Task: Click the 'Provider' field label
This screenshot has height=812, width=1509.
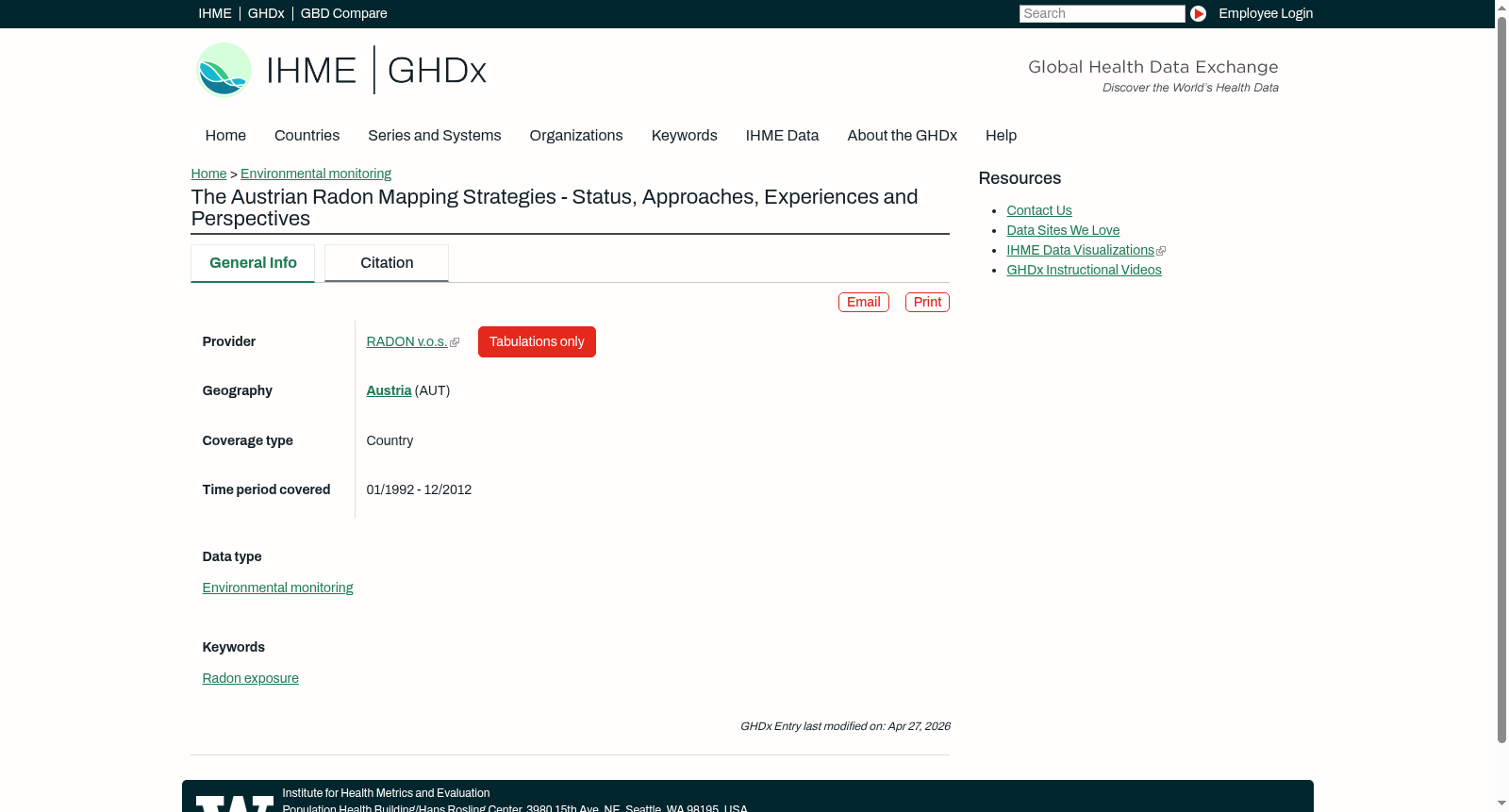Action: tap(229, 341)
